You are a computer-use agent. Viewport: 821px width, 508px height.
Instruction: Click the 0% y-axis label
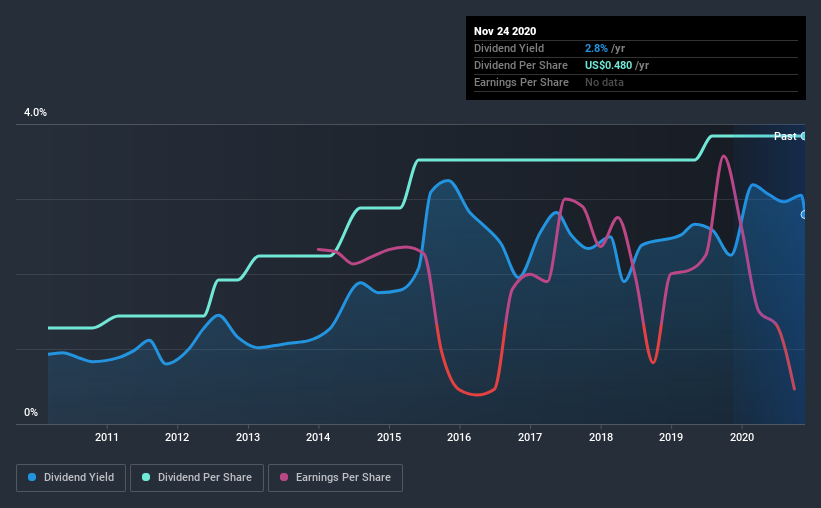point(31,412)
